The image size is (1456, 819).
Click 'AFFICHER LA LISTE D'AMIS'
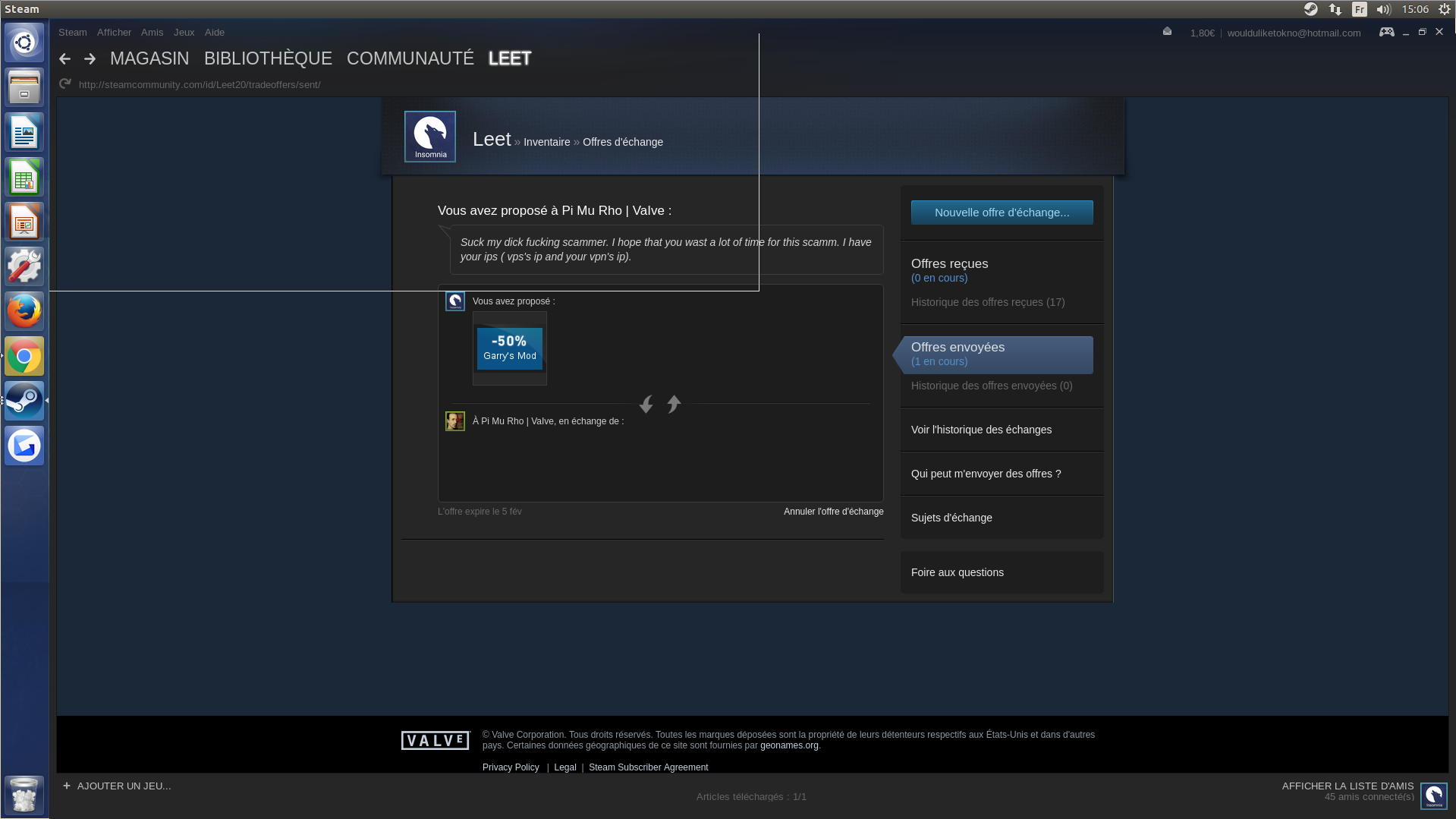[x=1348, y=786]
